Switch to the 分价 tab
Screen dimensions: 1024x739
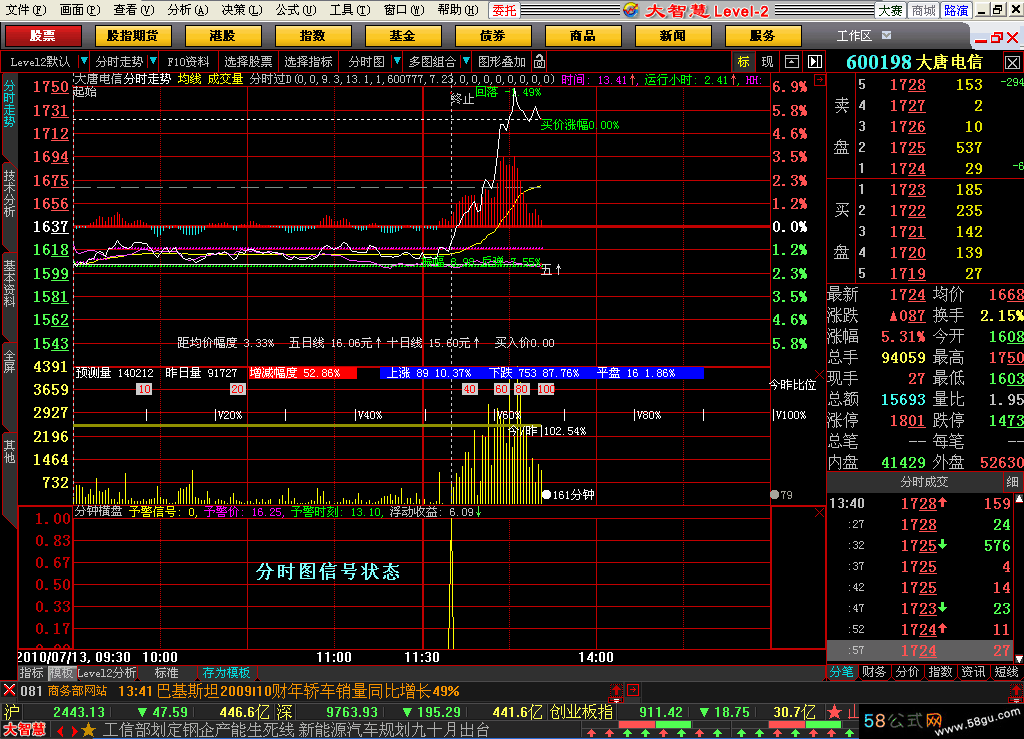click(907, 672)
